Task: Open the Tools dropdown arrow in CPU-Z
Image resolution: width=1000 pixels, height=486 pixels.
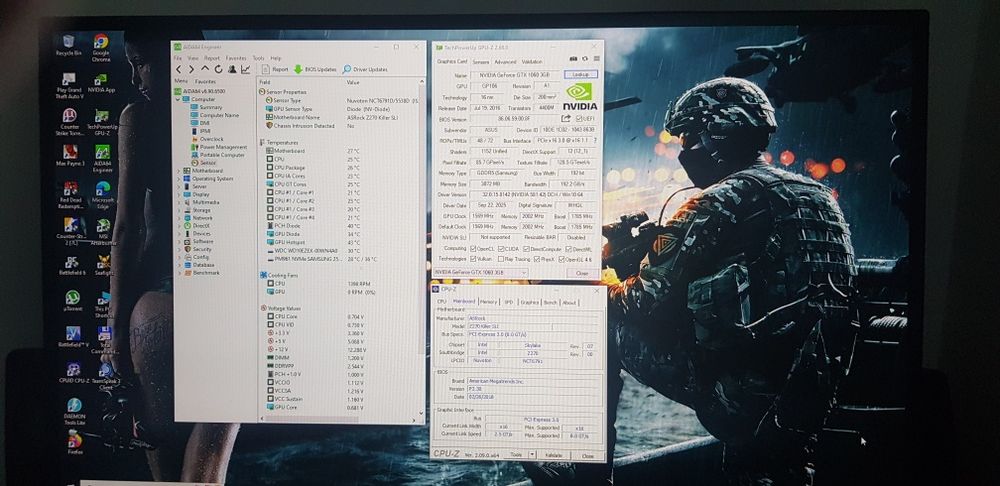Action: pyautogui.click(x=532, y=455)
